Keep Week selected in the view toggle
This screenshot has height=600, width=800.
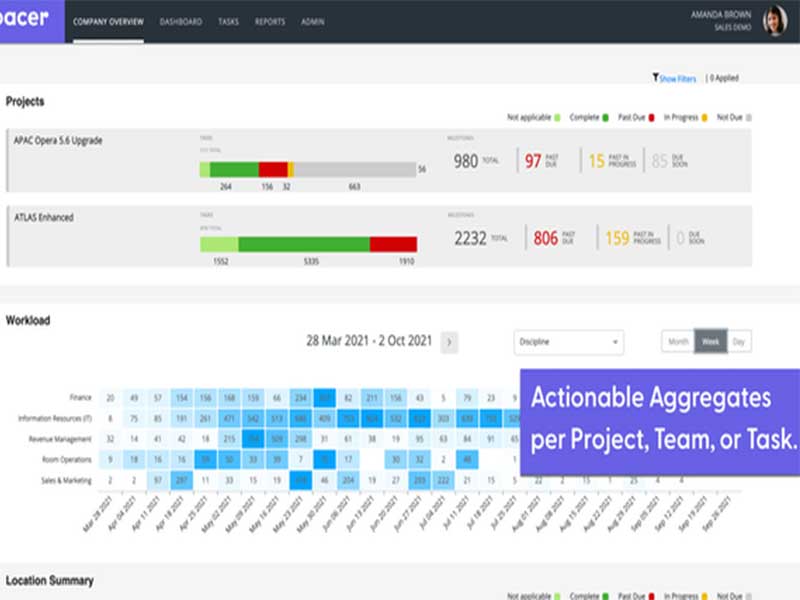pos(708,340)
